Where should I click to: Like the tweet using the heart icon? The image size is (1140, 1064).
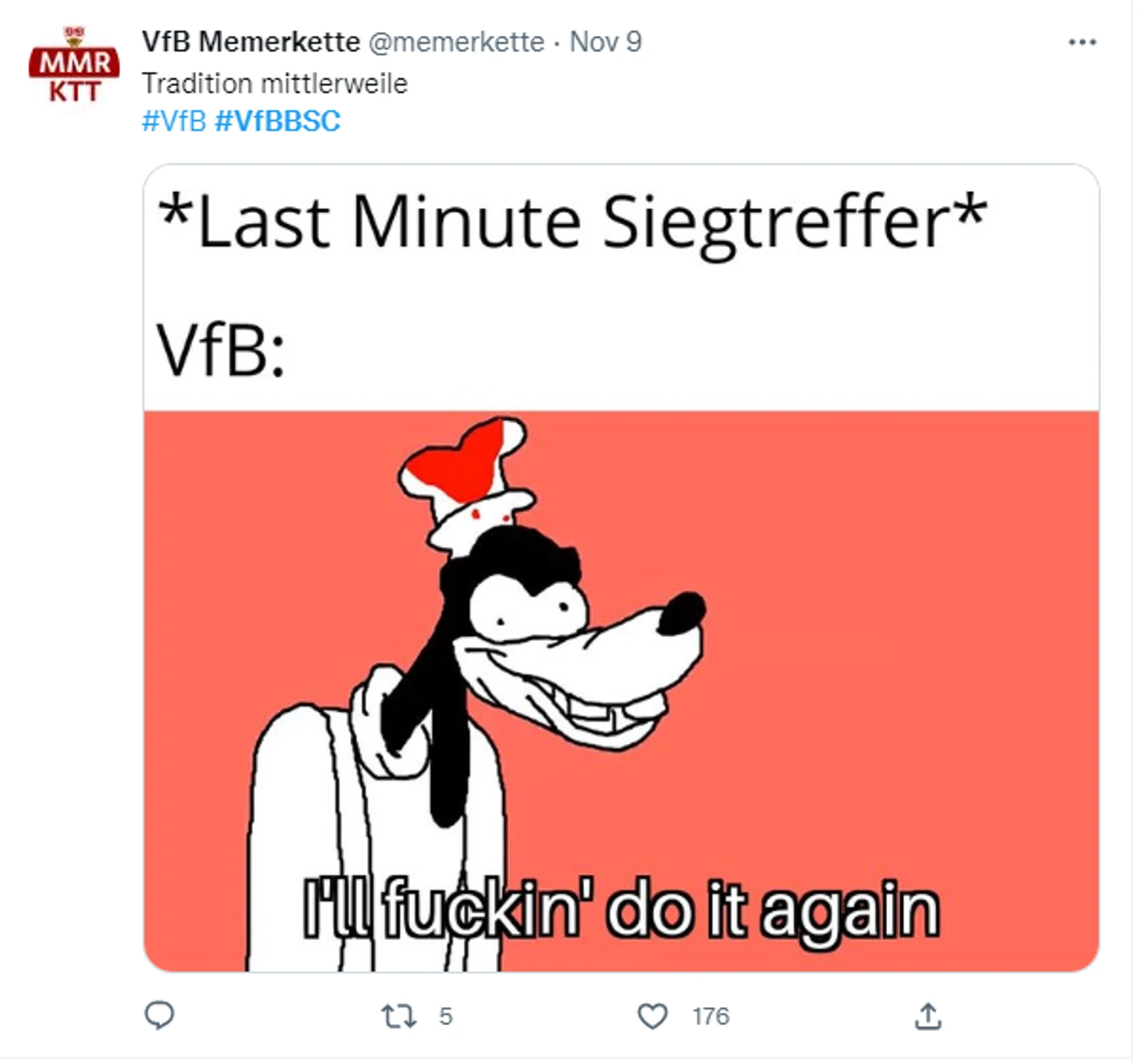click(653, 1016)
